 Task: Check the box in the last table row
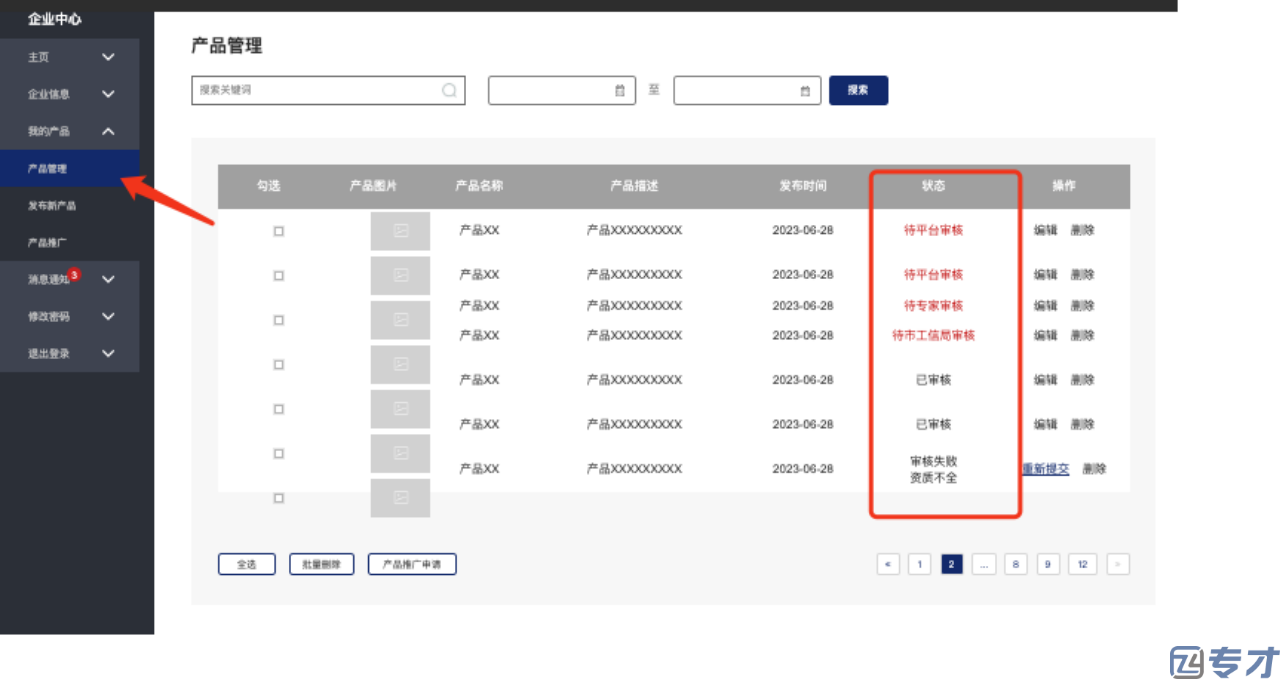(x=279, y=498)
